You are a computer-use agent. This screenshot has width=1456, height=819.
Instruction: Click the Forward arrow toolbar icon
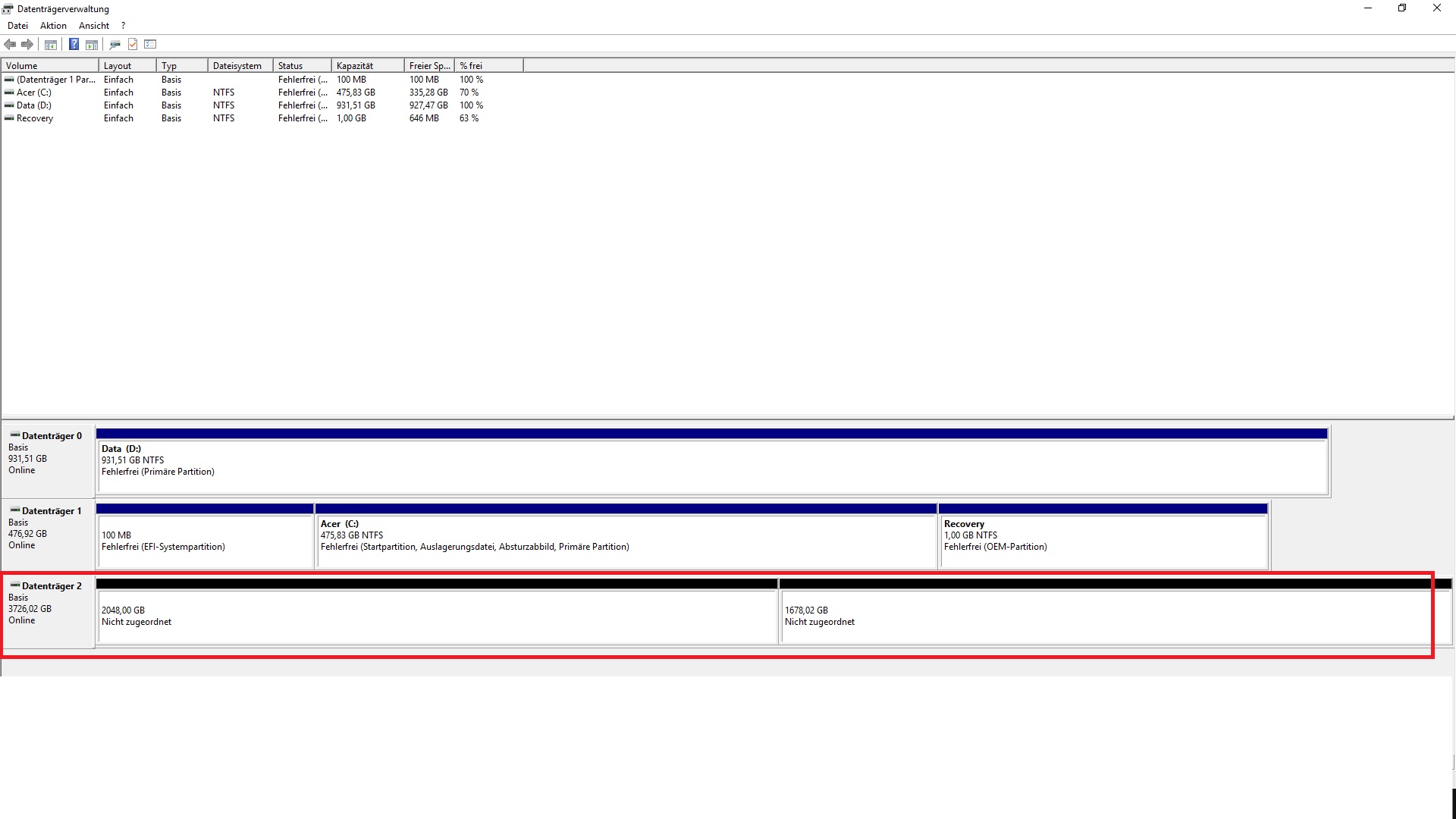click(x=27, y=44)
